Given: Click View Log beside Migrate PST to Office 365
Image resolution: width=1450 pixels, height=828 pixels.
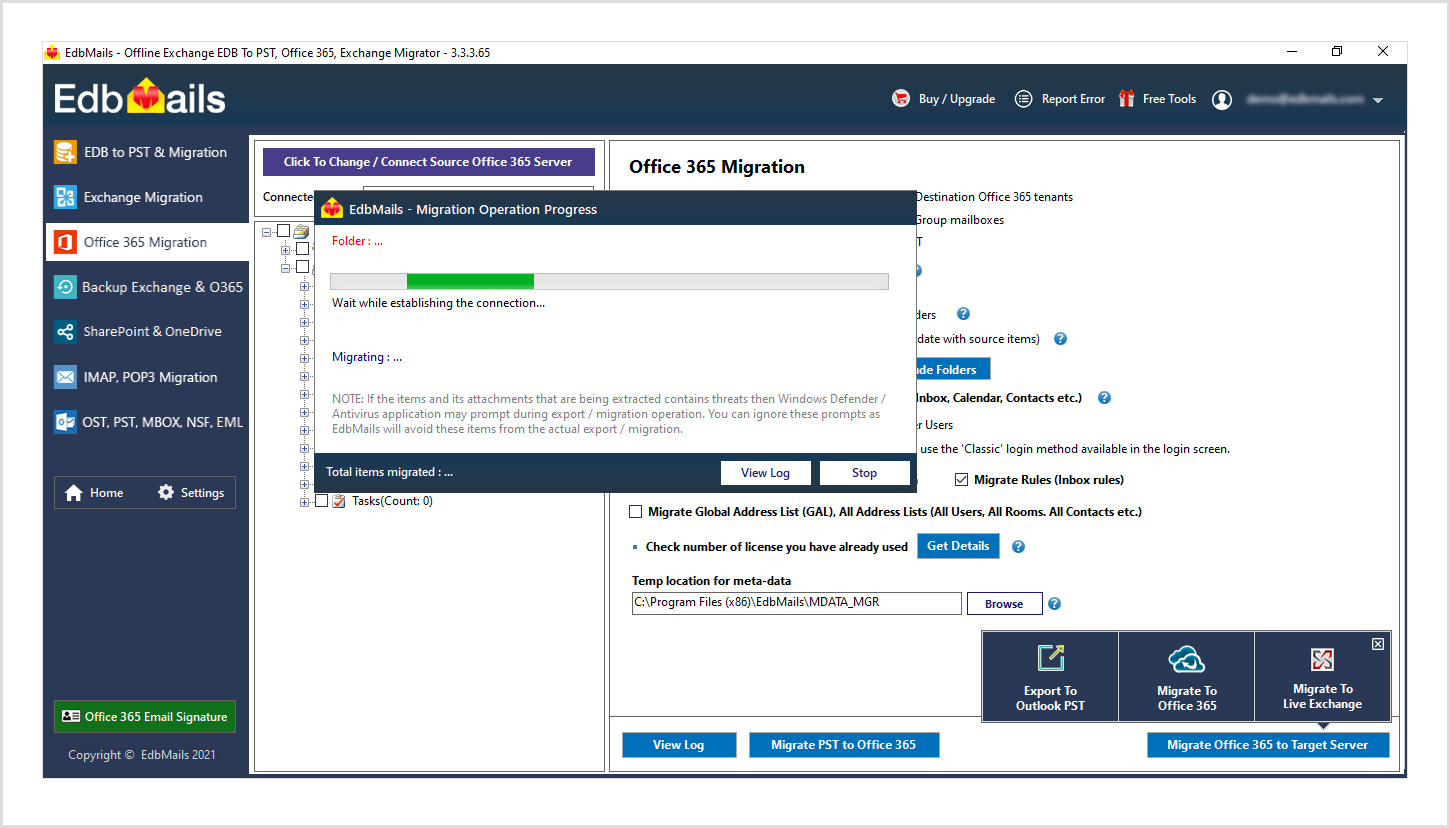Looking at the screenshot, I should tap(679, 745).
